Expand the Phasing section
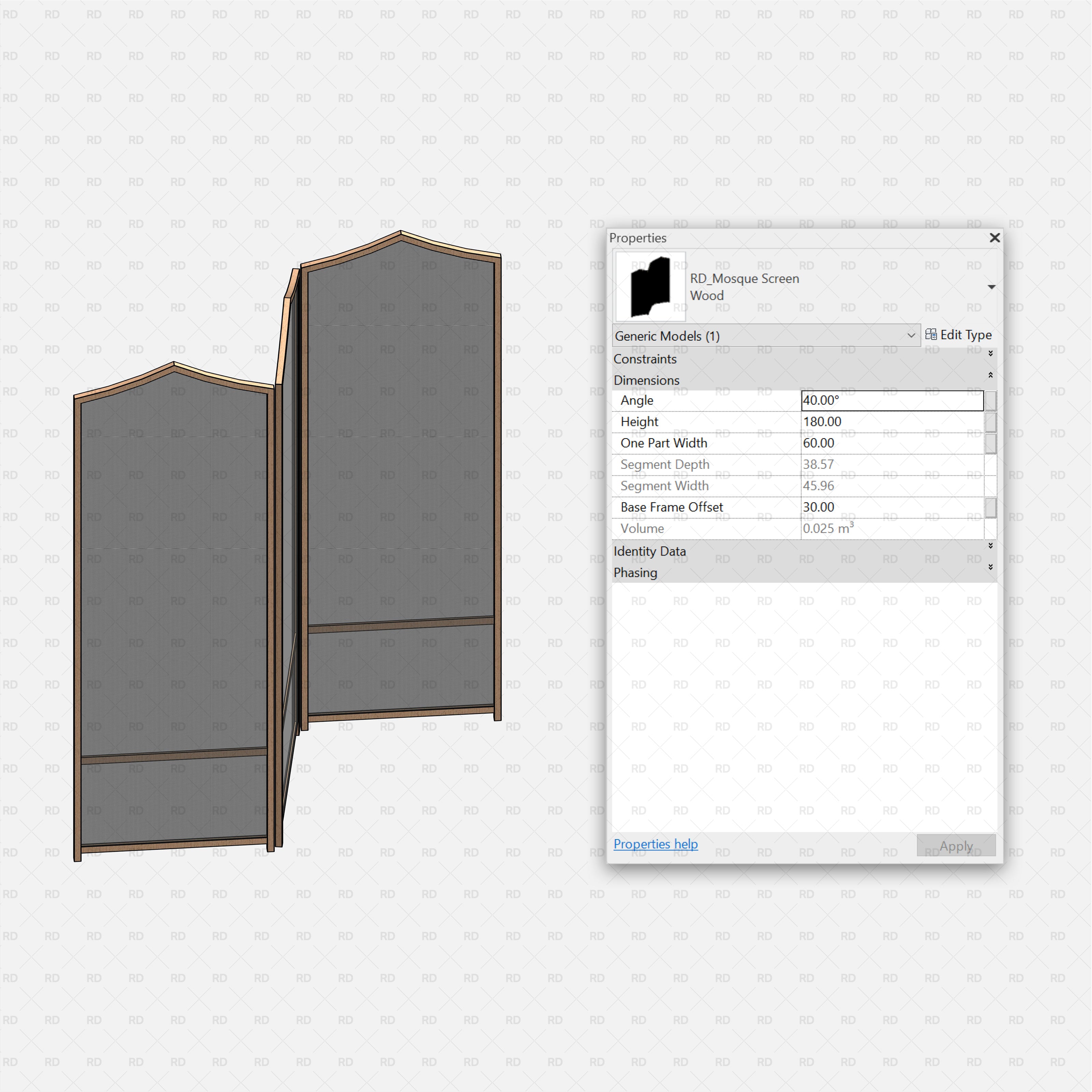This screenshot has height=1092, width=1092. point(990,567)
